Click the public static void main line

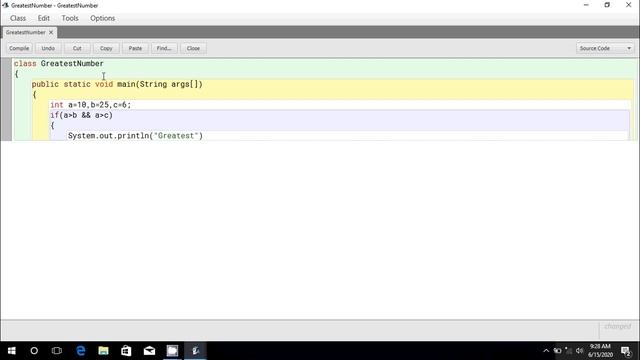point(117,84)
